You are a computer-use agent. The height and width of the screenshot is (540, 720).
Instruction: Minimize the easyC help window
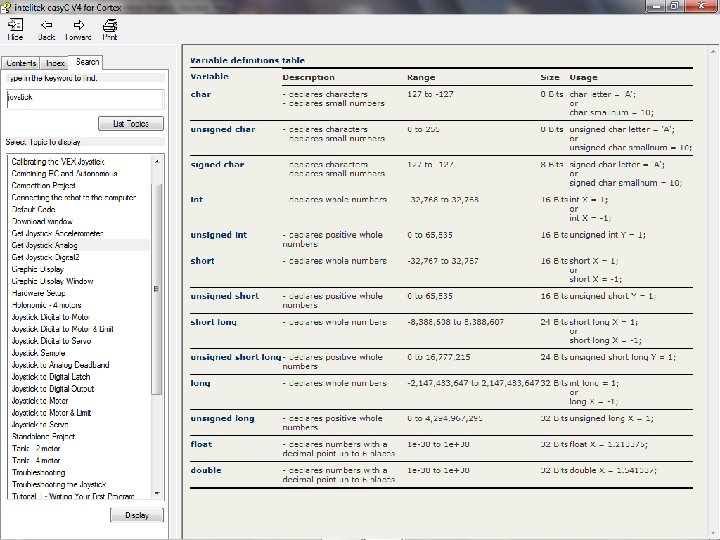coord(656,6)
